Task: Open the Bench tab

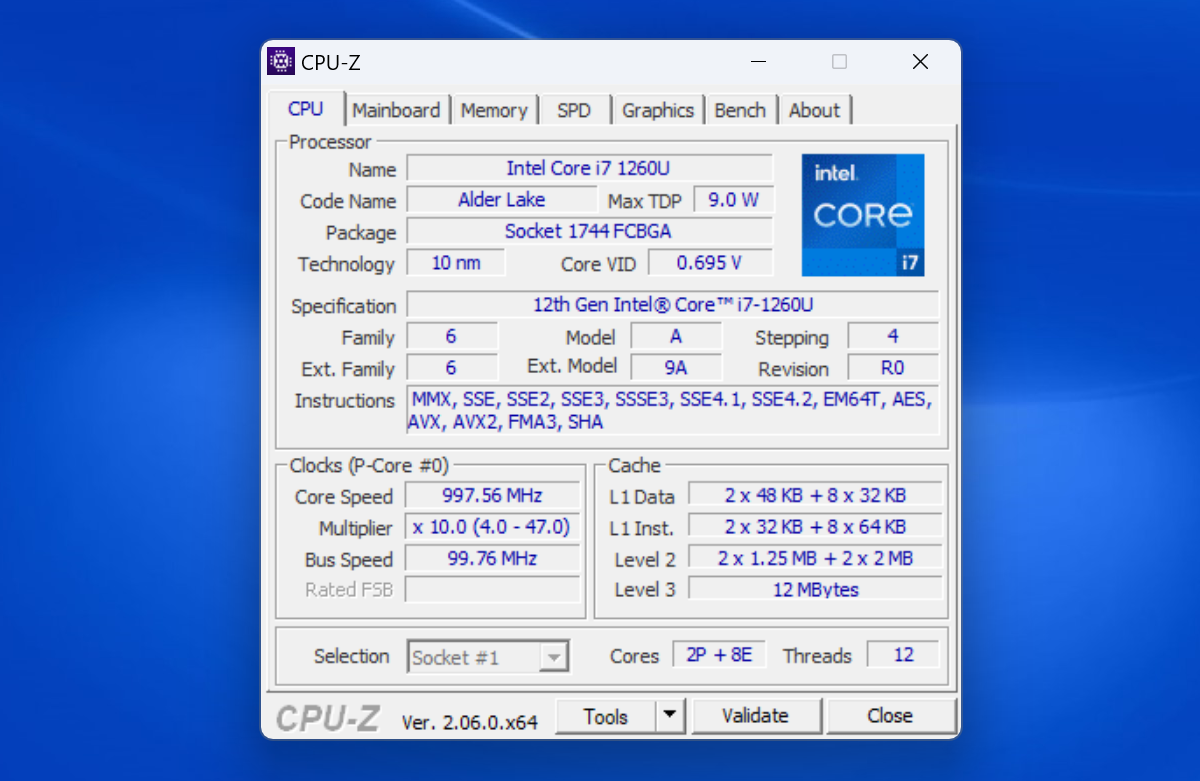Action: click(740, 110)
